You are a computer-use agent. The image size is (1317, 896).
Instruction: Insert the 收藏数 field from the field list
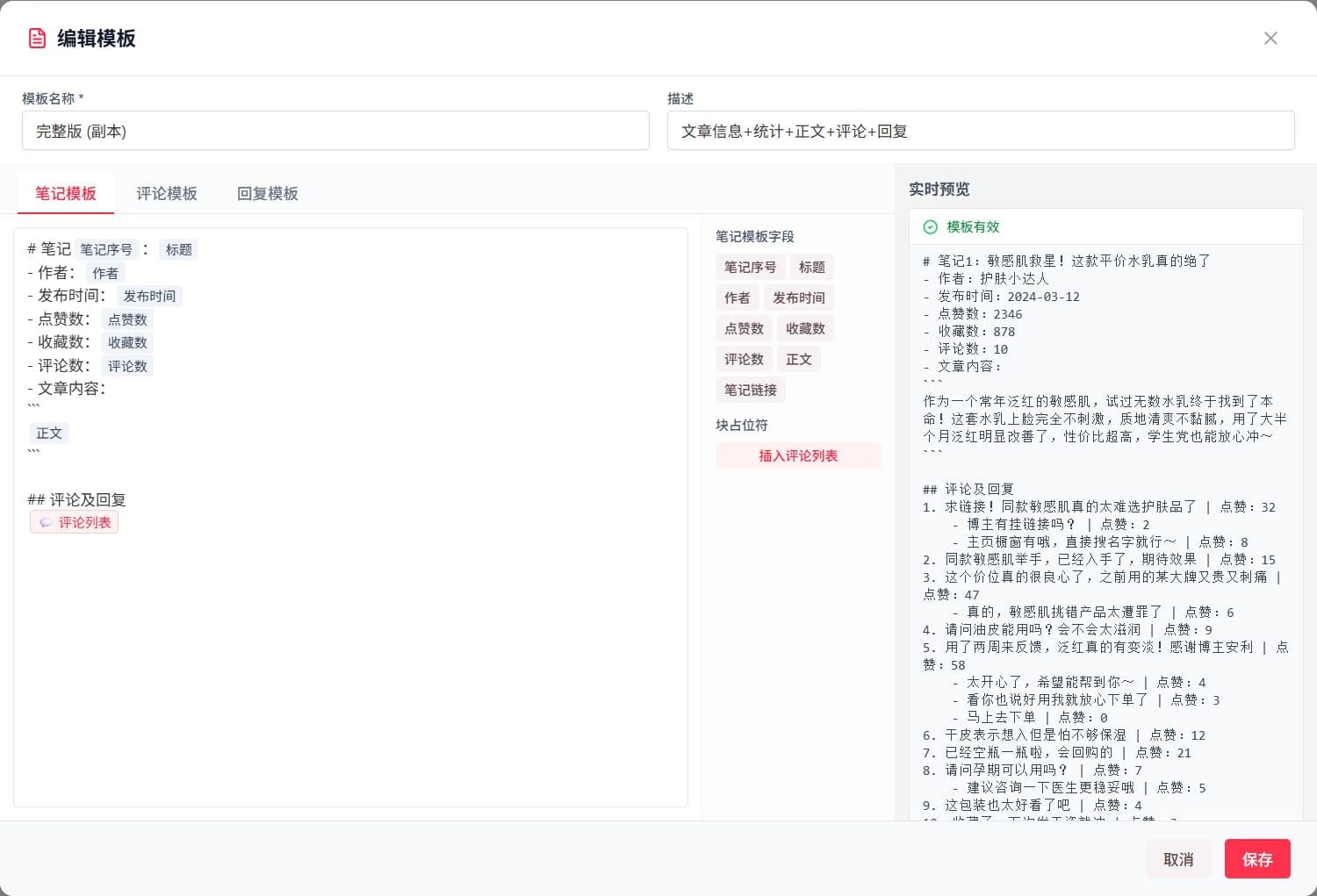click(x=805, y=328)
